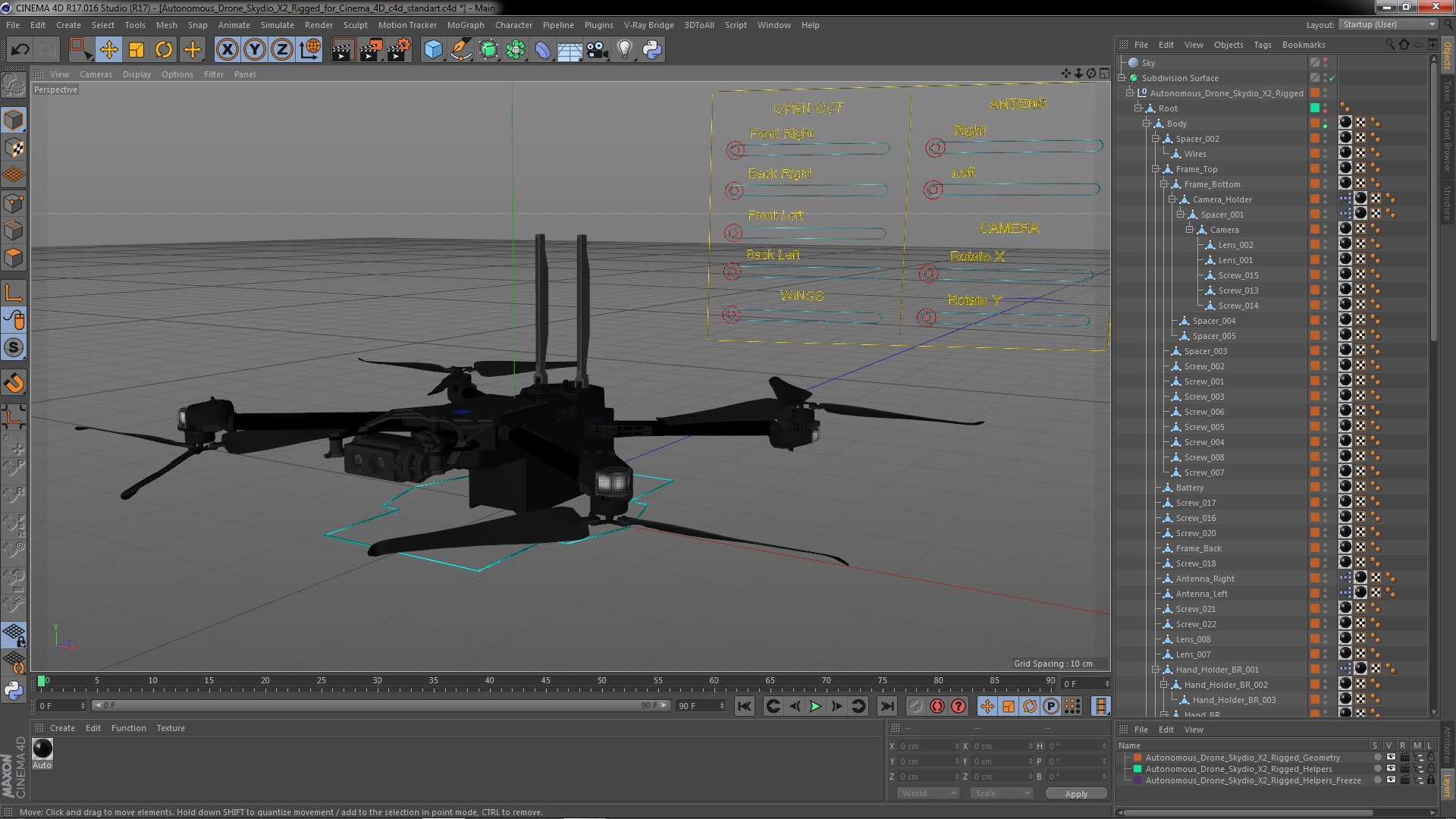This screenshot has height=819, width=1456.
Task: Open the Layout dropdown Startup (User)
Action: coord(1388,24)
